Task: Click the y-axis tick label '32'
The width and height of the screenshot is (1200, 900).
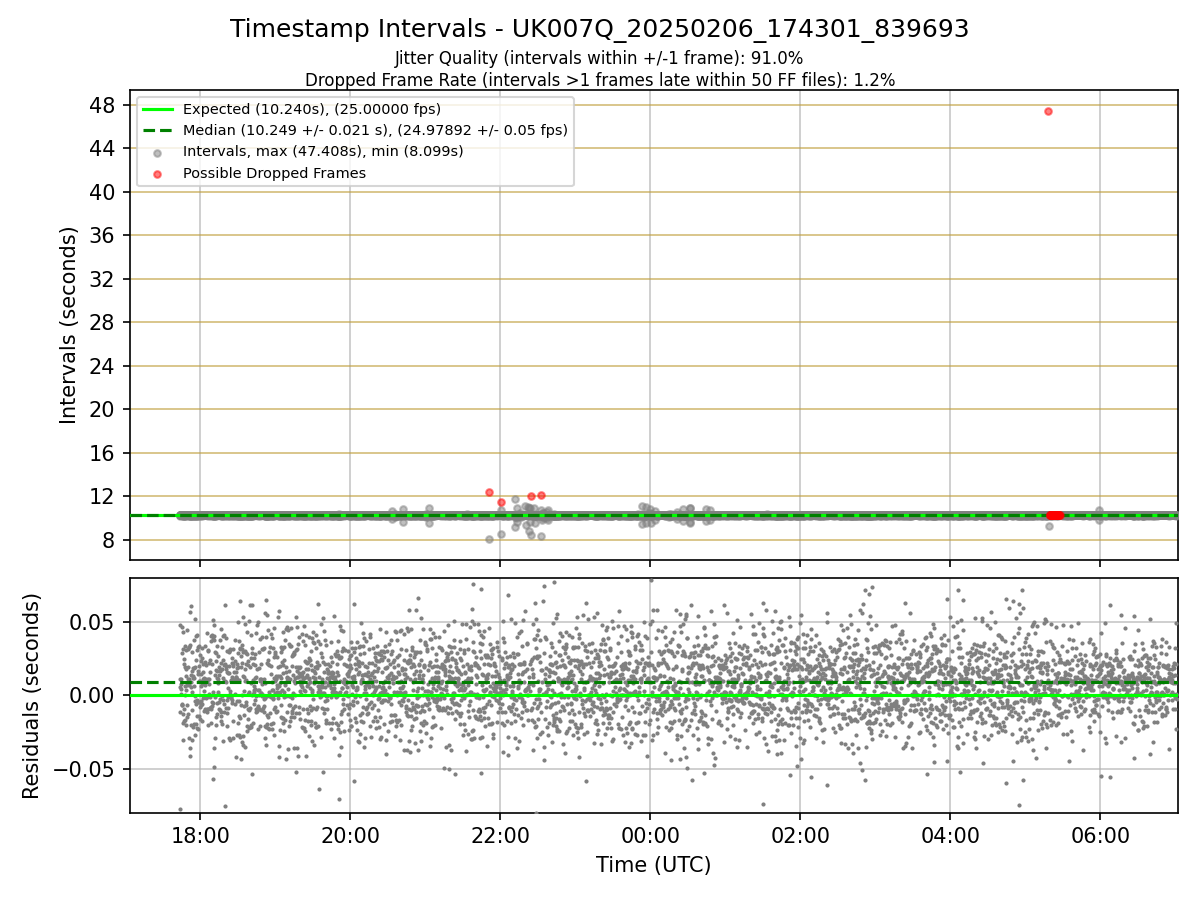Action: [103, 279]
